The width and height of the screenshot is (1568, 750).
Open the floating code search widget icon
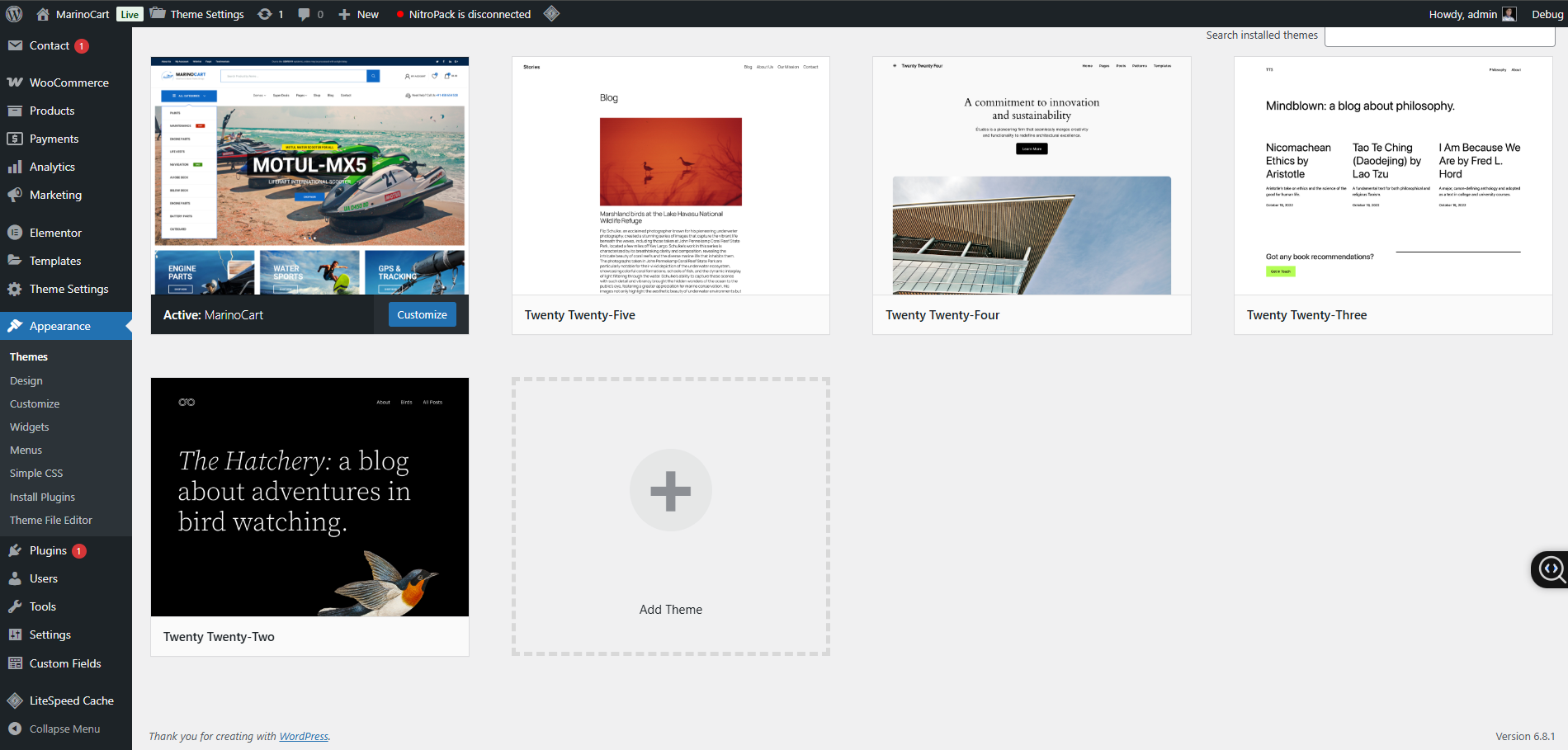tap(1551, 568)
